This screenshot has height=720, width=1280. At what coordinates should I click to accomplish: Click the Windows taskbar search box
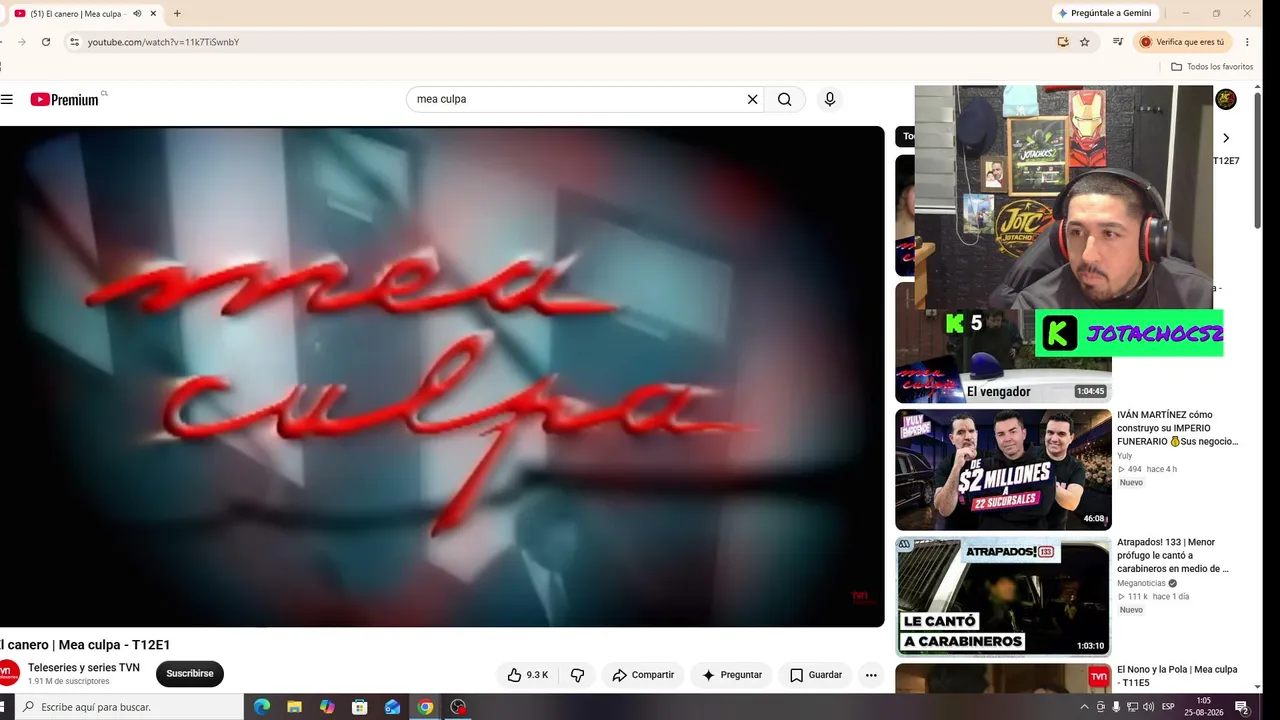pyautogui.click(x=130, y=707)
